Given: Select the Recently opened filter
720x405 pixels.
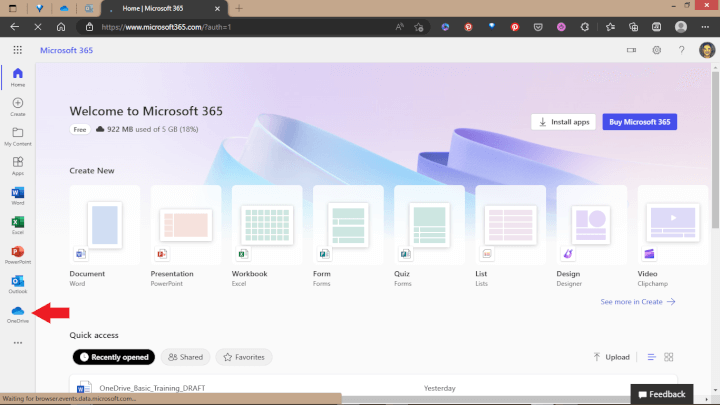Looking at the screenshot, I should (114, 357).
